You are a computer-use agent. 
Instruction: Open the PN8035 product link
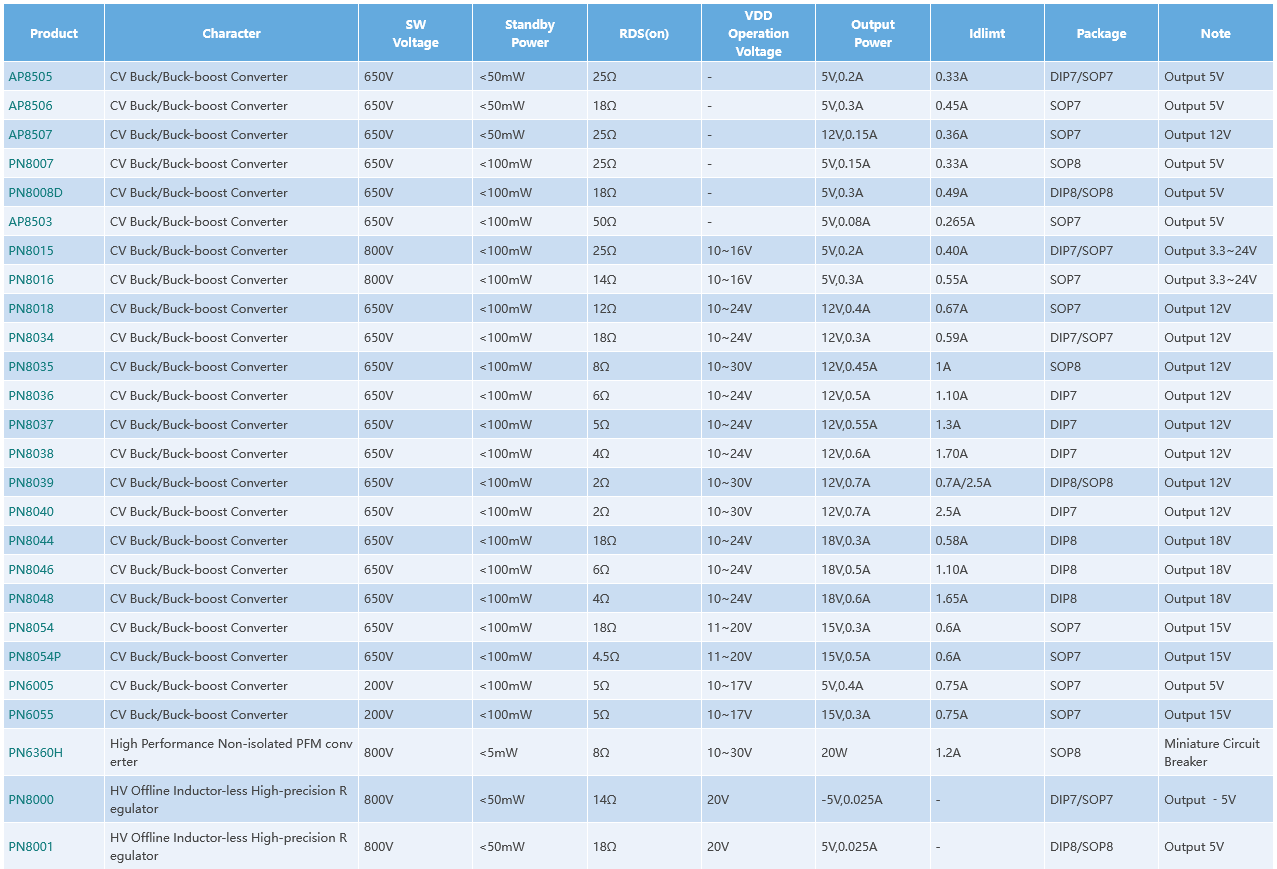31,367
